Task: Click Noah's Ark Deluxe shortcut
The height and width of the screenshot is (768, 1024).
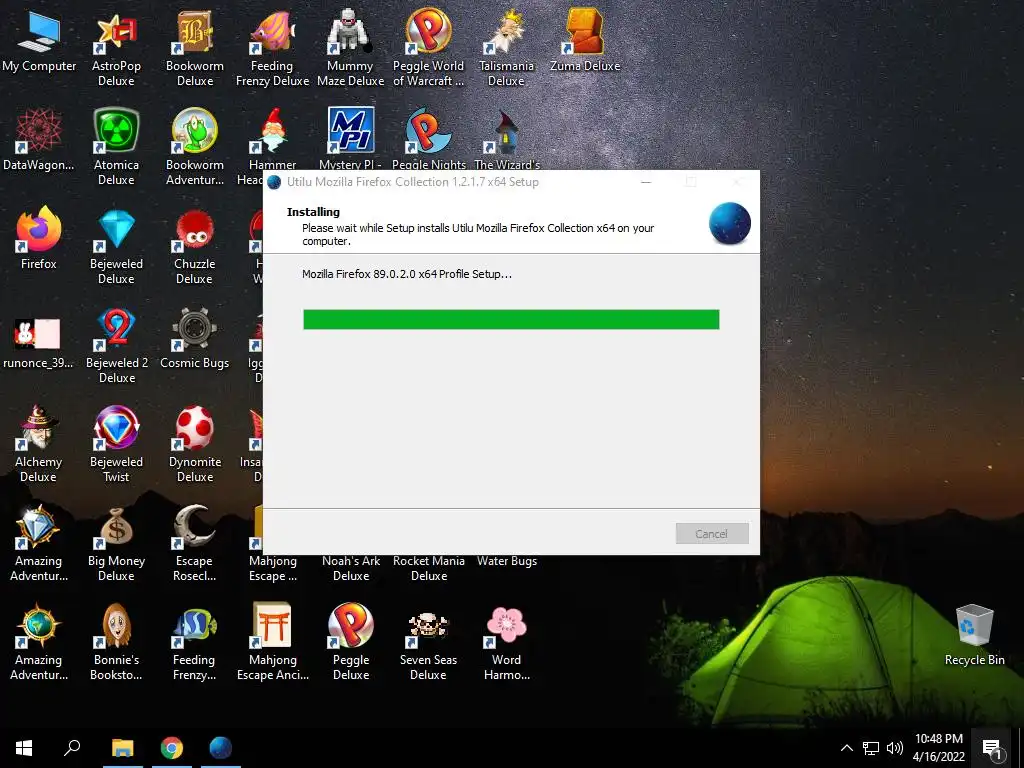Action: click(x=351, y=568)
